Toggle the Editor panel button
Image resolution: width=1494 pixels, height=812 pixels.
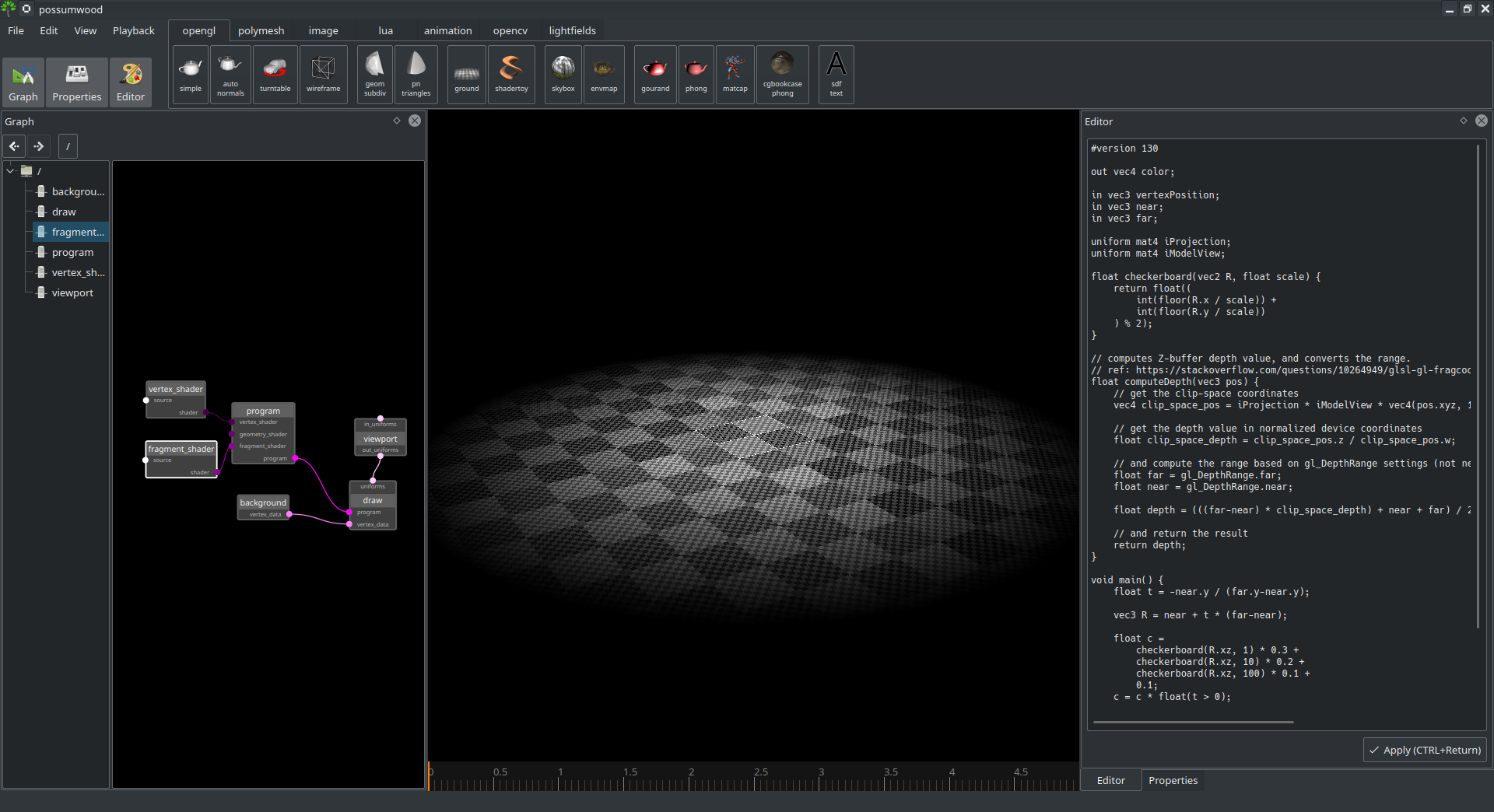pyautogui.click(x=131, y=82)
